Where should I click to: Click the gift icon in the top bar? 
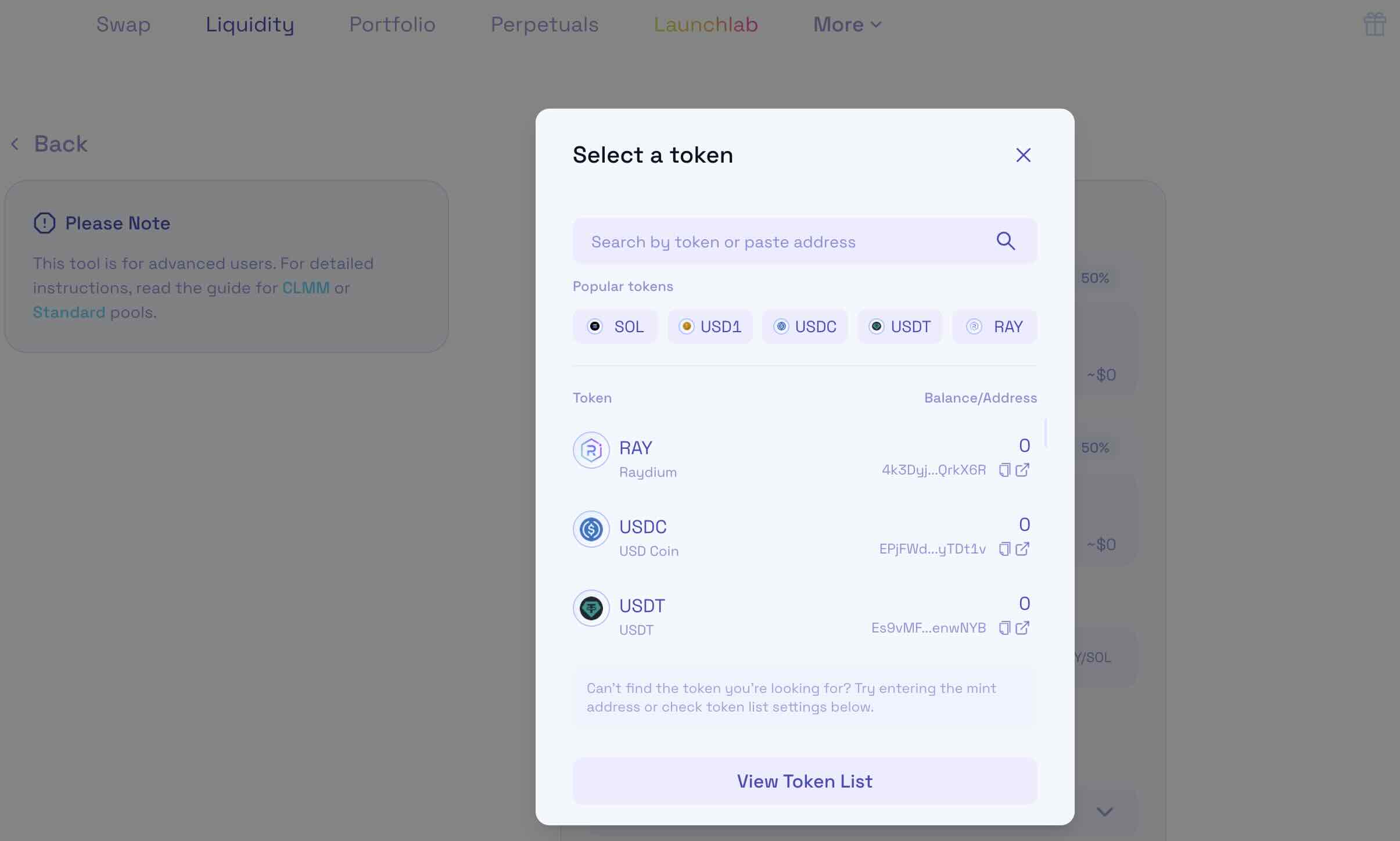tap(1375, 24)
